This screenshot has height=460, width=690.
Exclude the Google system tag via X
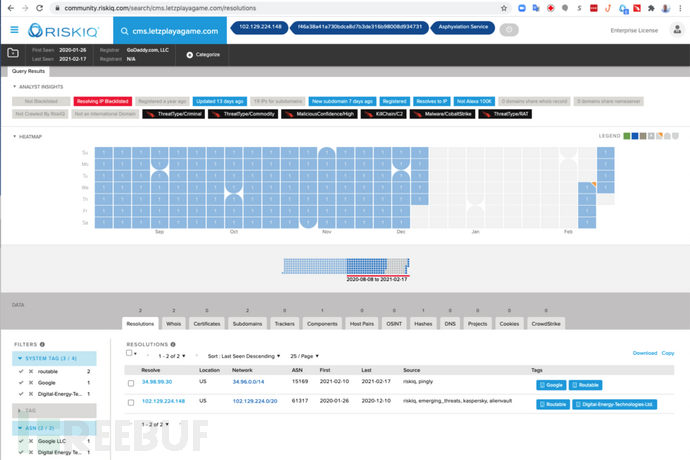[x=31, y=383]
